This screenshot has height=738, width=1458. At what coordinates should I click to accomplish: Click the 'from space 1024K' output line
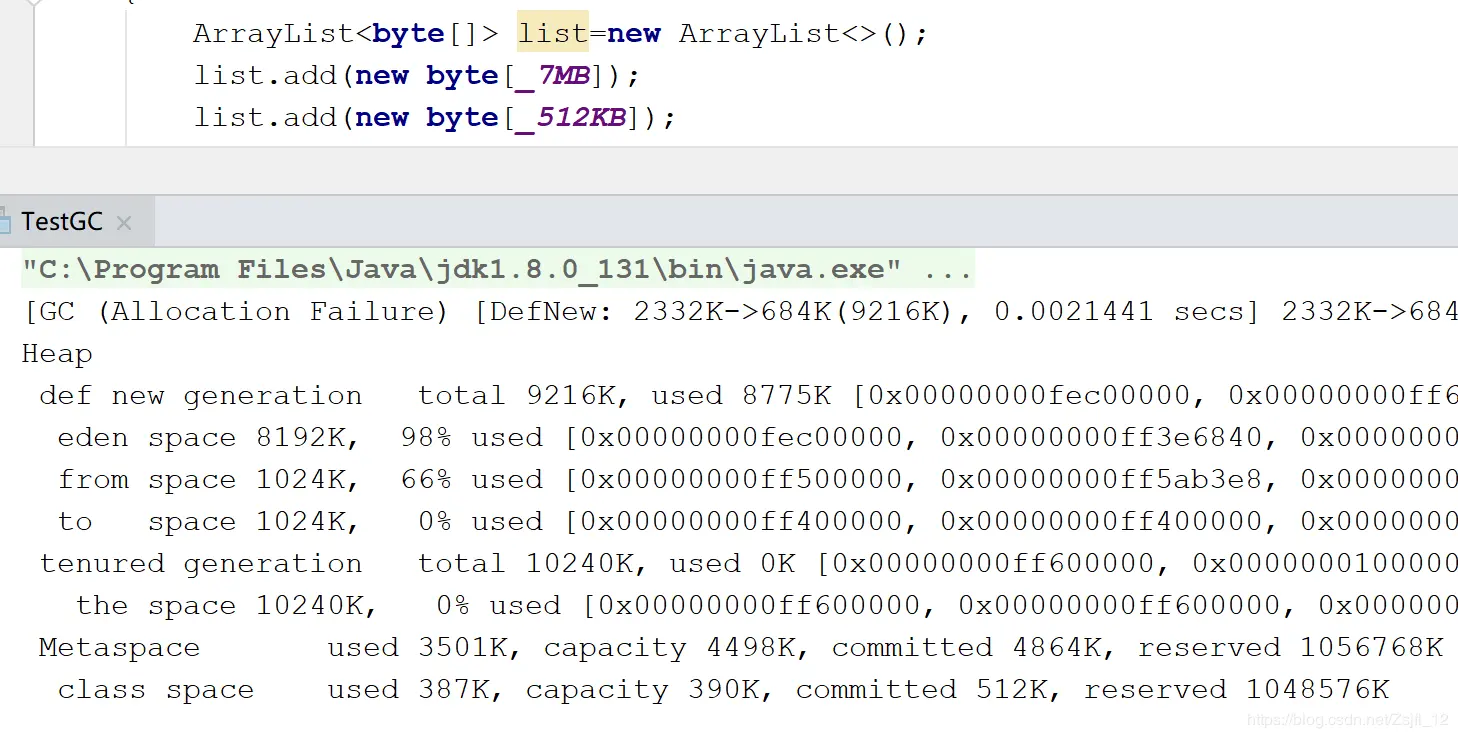point(757,480)
